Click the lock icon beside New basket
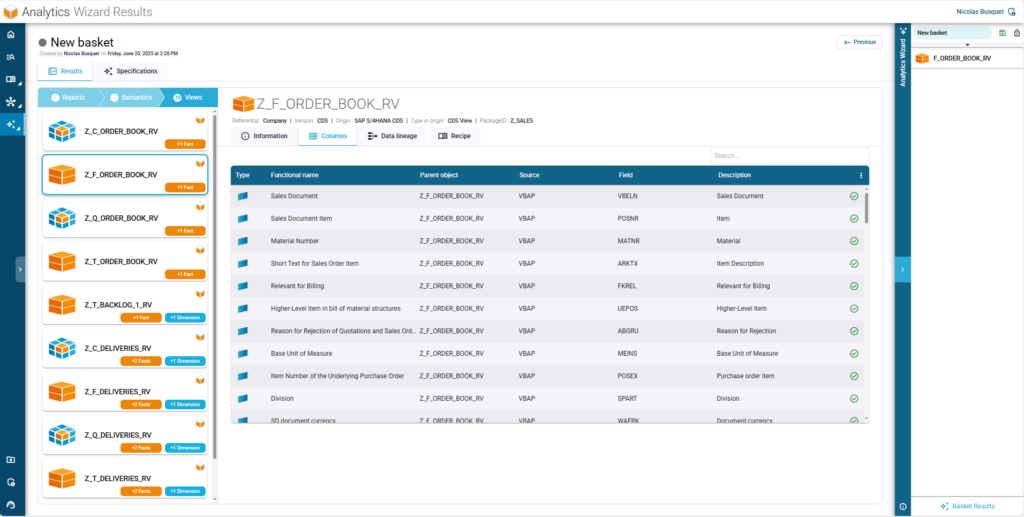Screen dimensions: 1024x517 coord(1015,33)
